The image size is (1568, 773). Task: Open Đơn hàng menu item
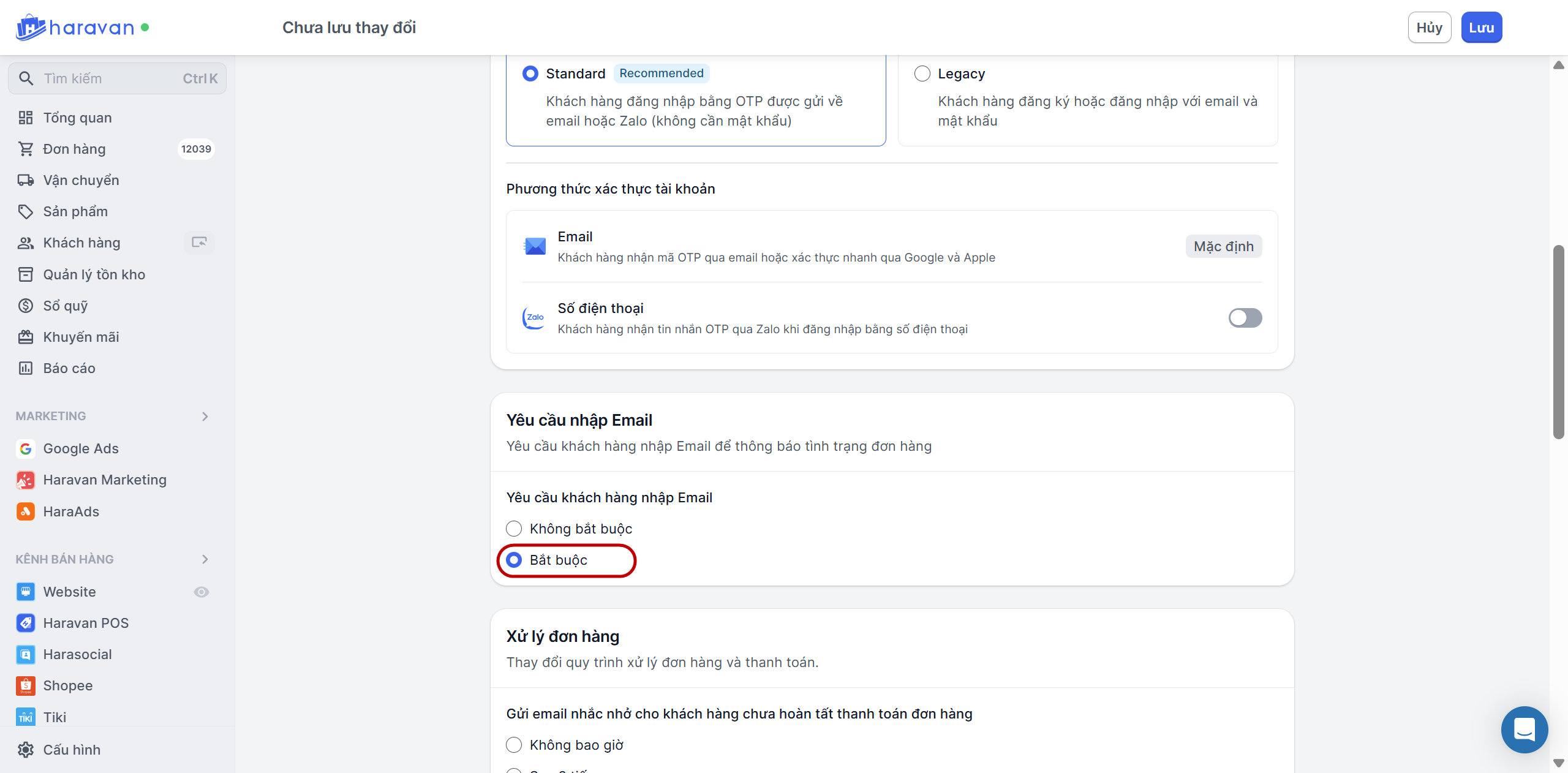(75, 149)
